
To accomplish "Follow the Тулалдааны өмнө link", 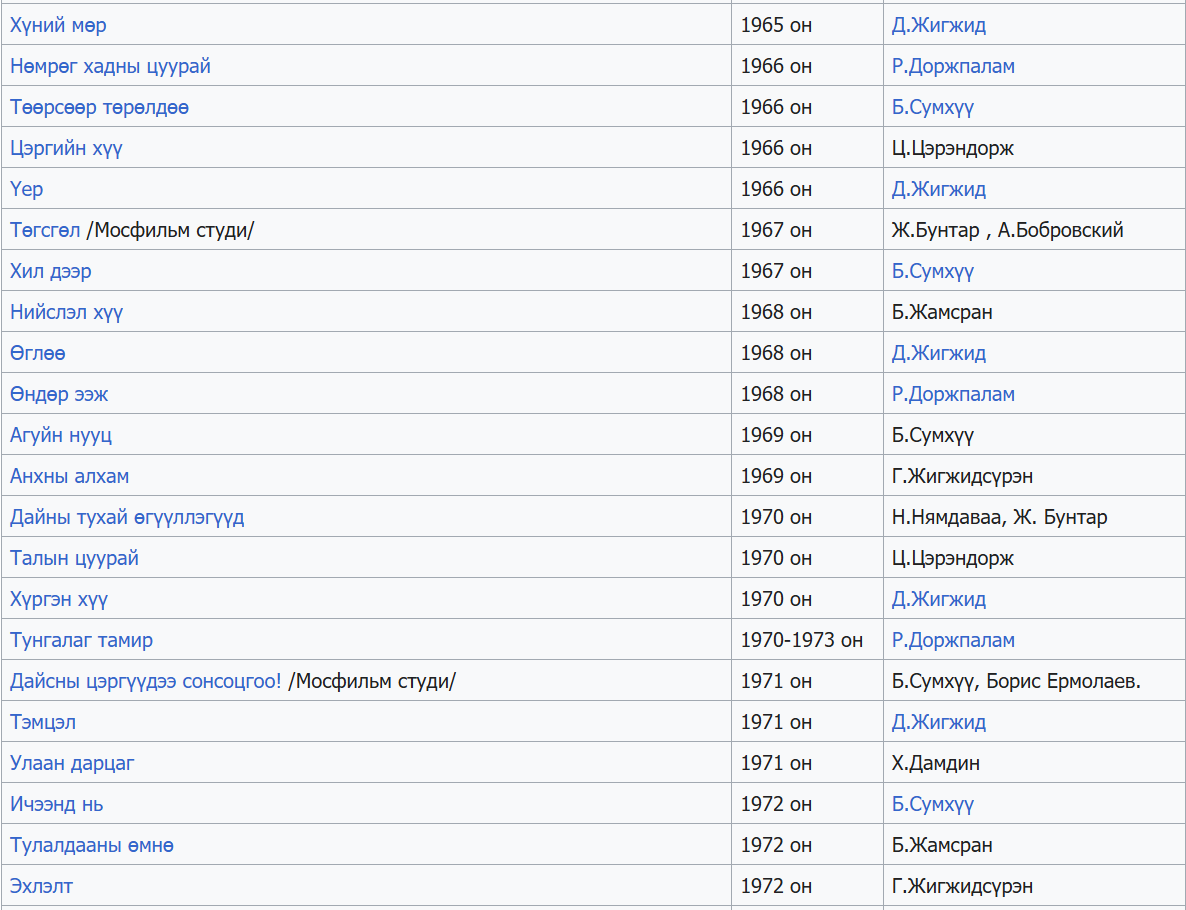I will [92, 844].
